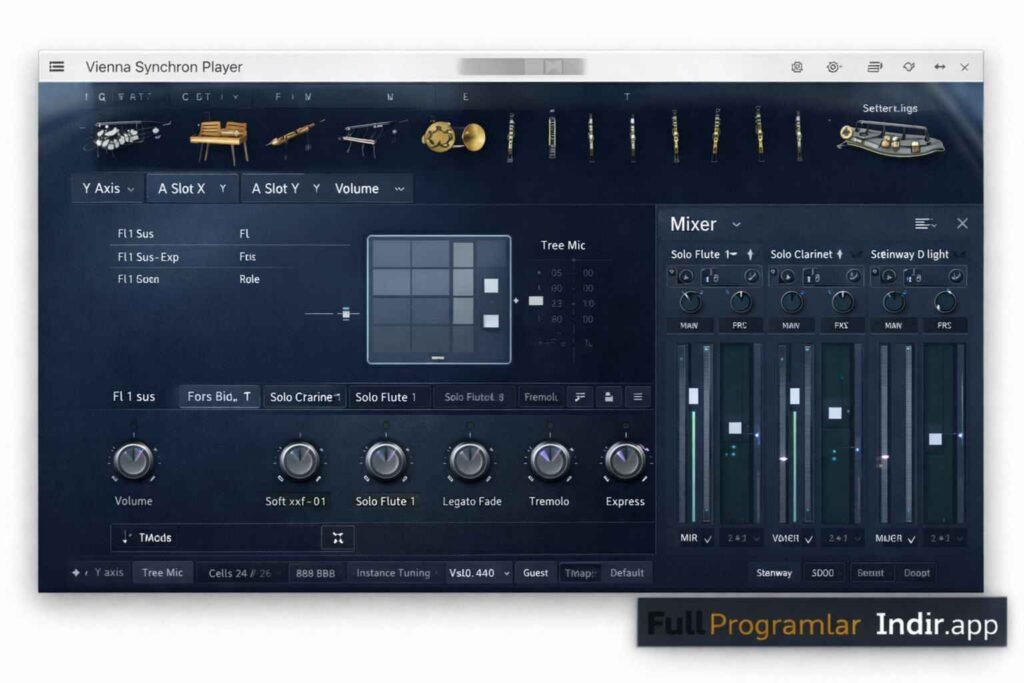Toggle the checkbox under the Steinway D light channel
This screenshot has height=683, width=1024.
coord(909,538)
